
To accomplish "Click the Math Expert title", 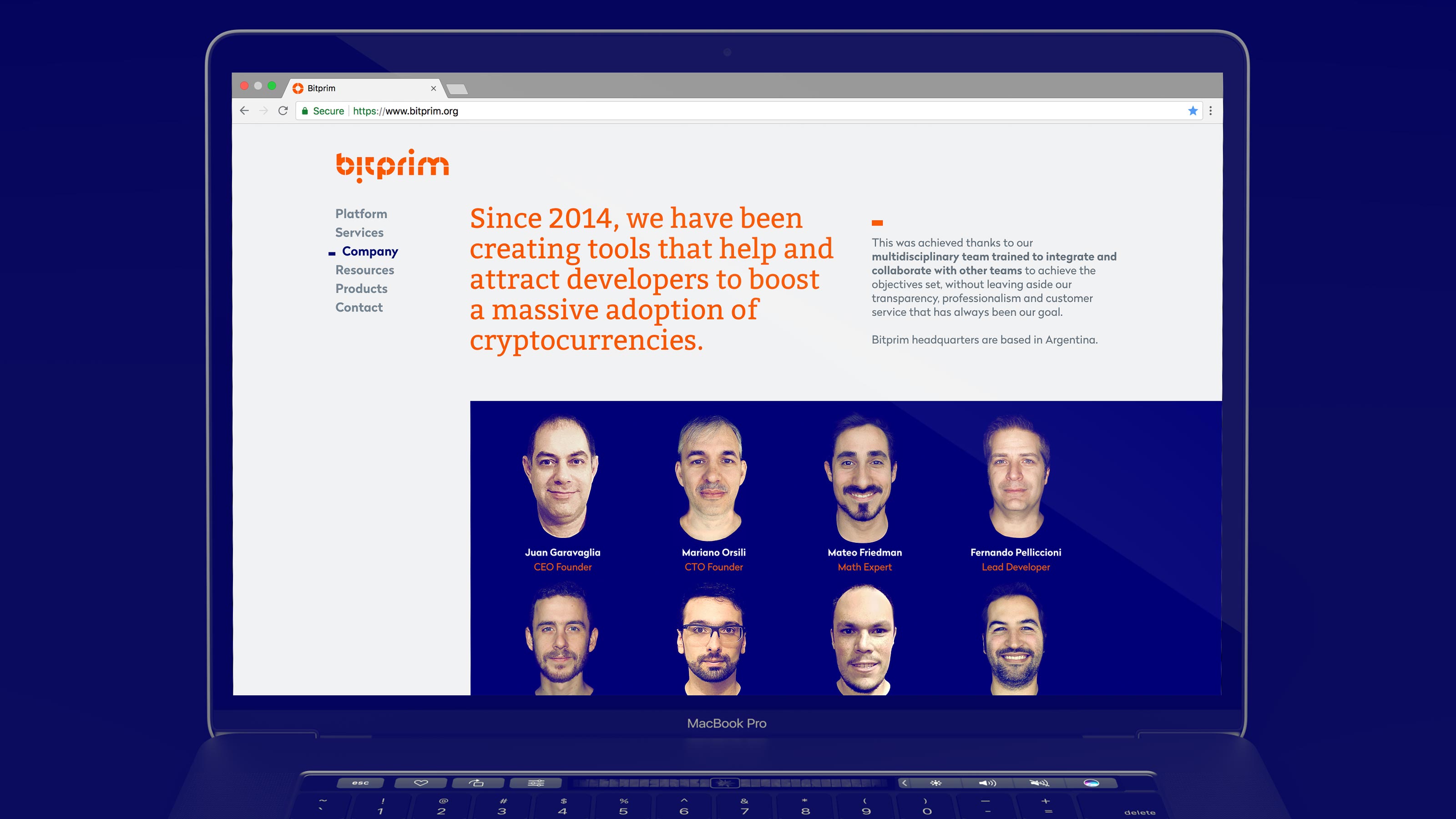I will 864,567.
